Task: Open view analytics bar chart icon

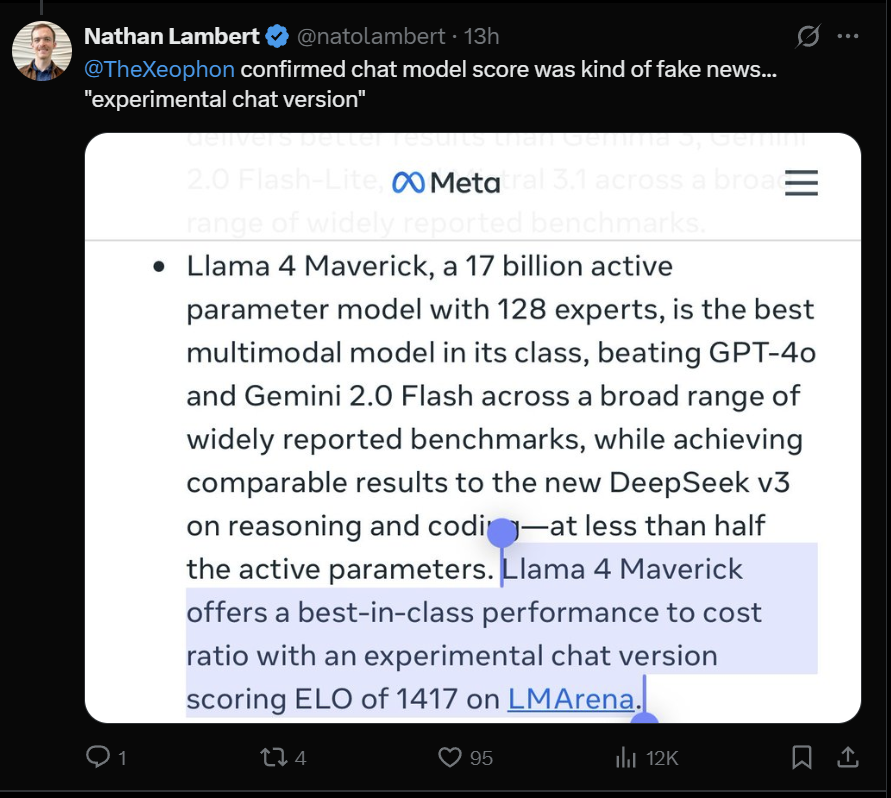Action: click(x=626, y=758)
